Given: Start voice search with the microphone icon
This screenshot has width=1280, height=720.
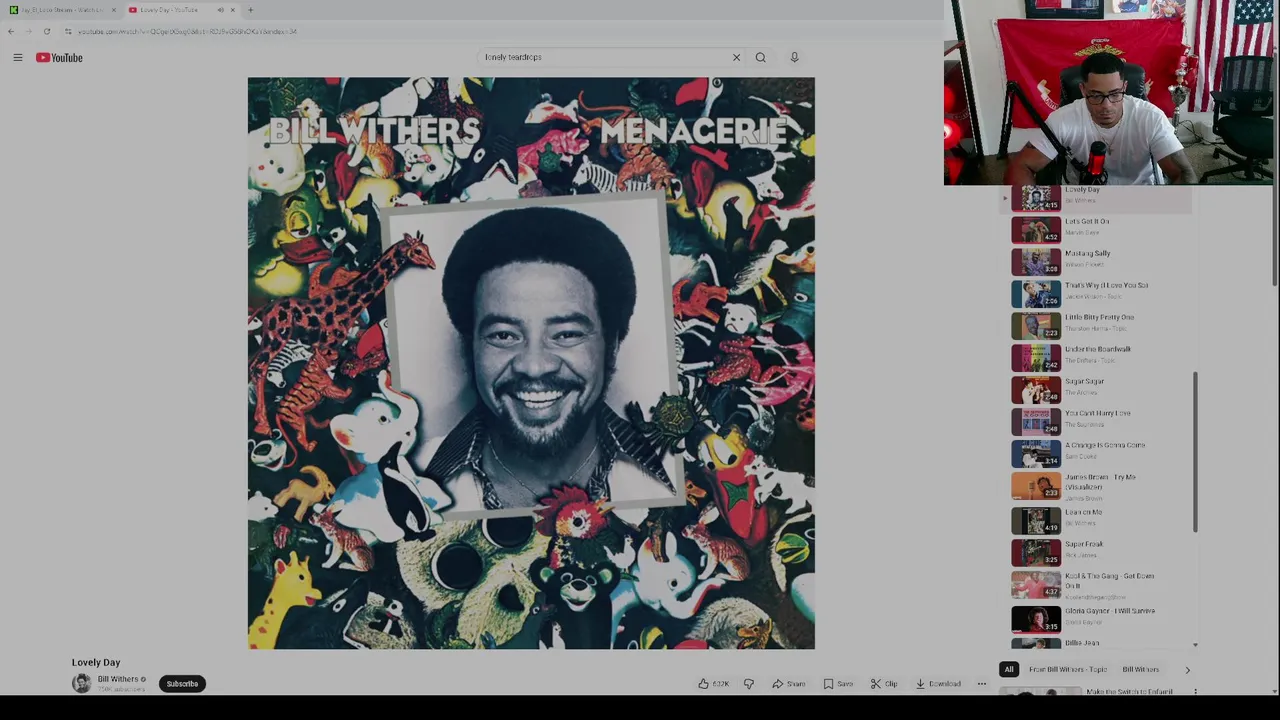Looking at the screenshot, I should pos(794,57).
